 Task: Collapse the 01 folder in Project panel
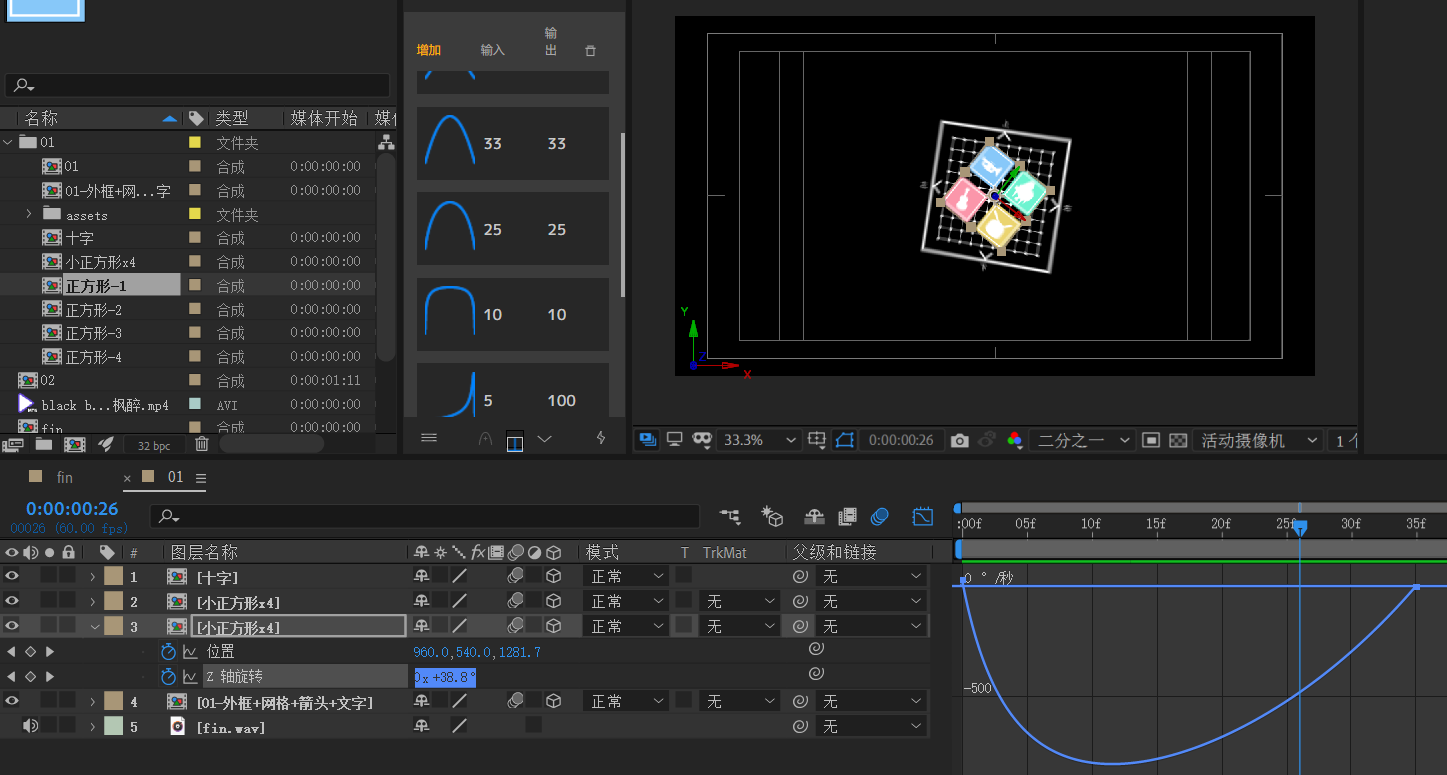(x=8, y=143)
